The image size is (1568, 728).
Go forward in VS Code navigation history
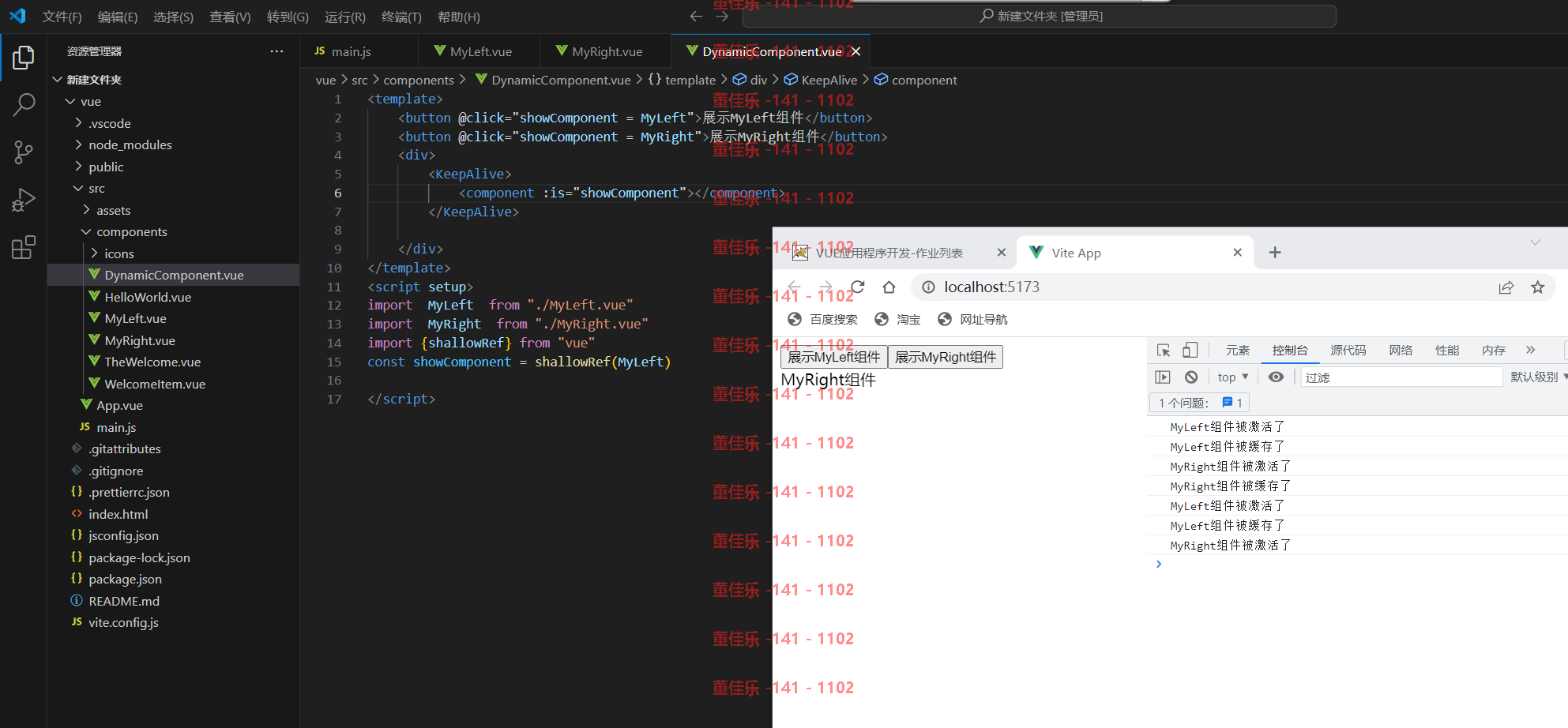(x=722, y=16)
